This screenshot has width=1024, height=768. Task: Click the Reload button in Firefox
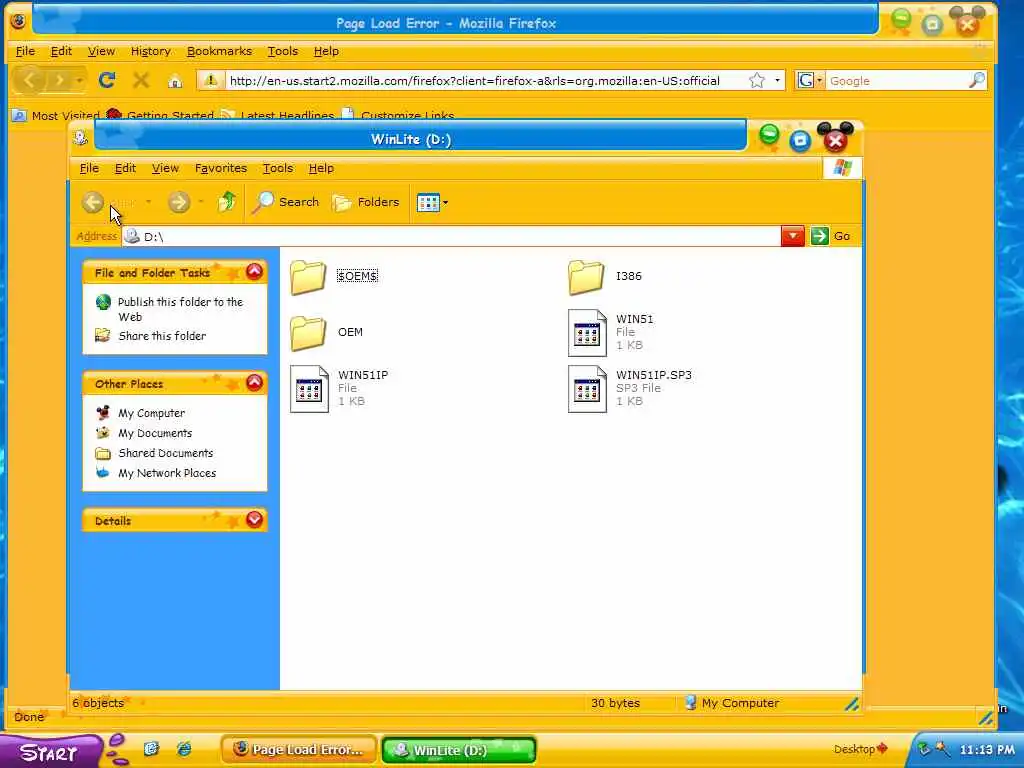107,80
